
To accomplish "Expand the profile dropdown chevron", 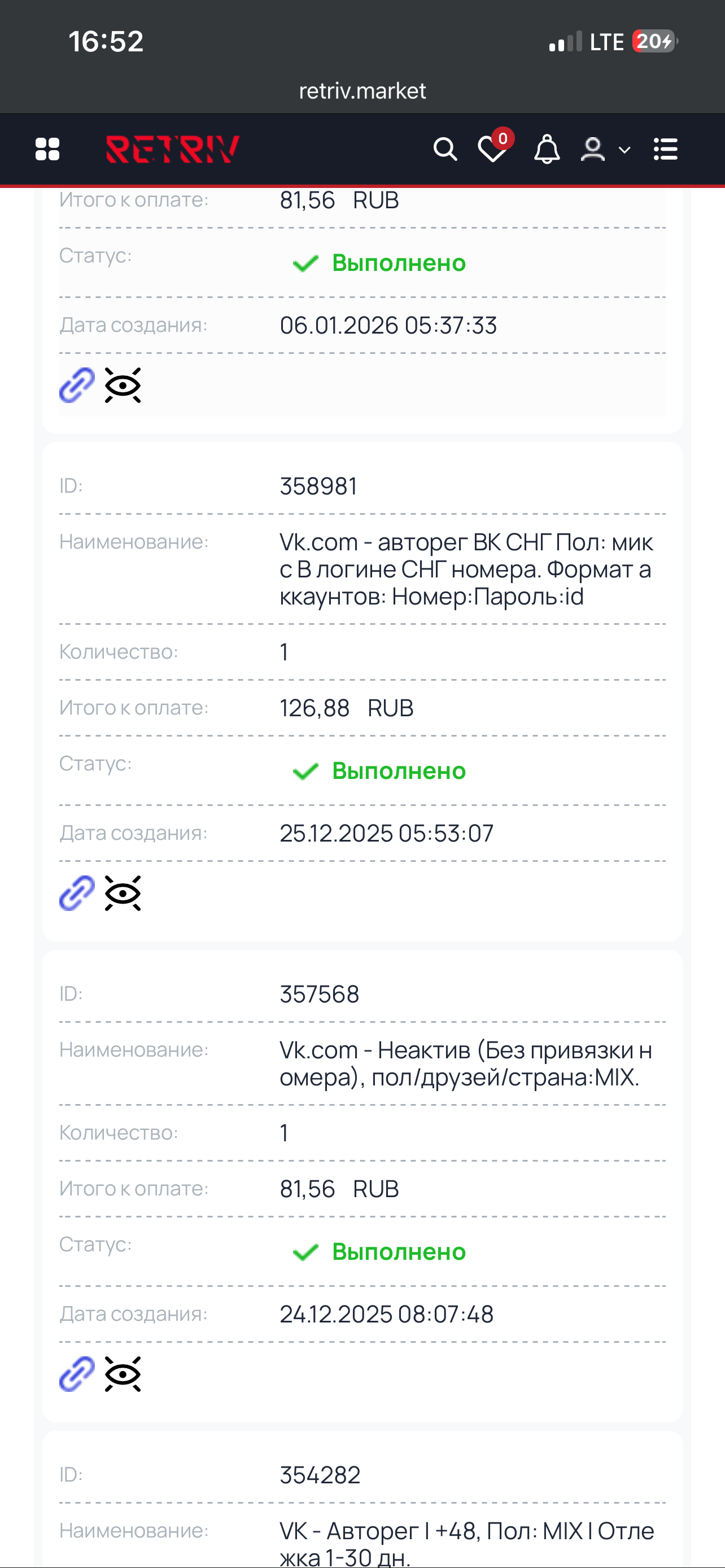I will tap(624, 150).
